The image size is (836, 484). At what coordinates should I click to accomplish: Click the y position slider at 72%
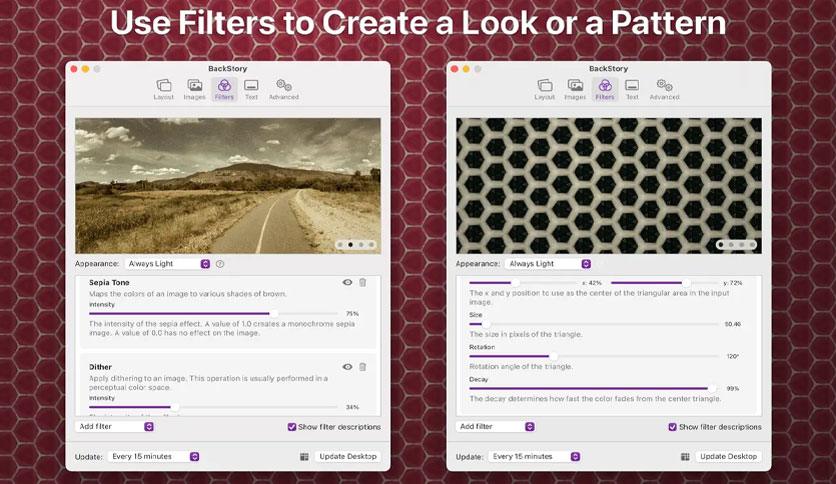coord(686,283)
